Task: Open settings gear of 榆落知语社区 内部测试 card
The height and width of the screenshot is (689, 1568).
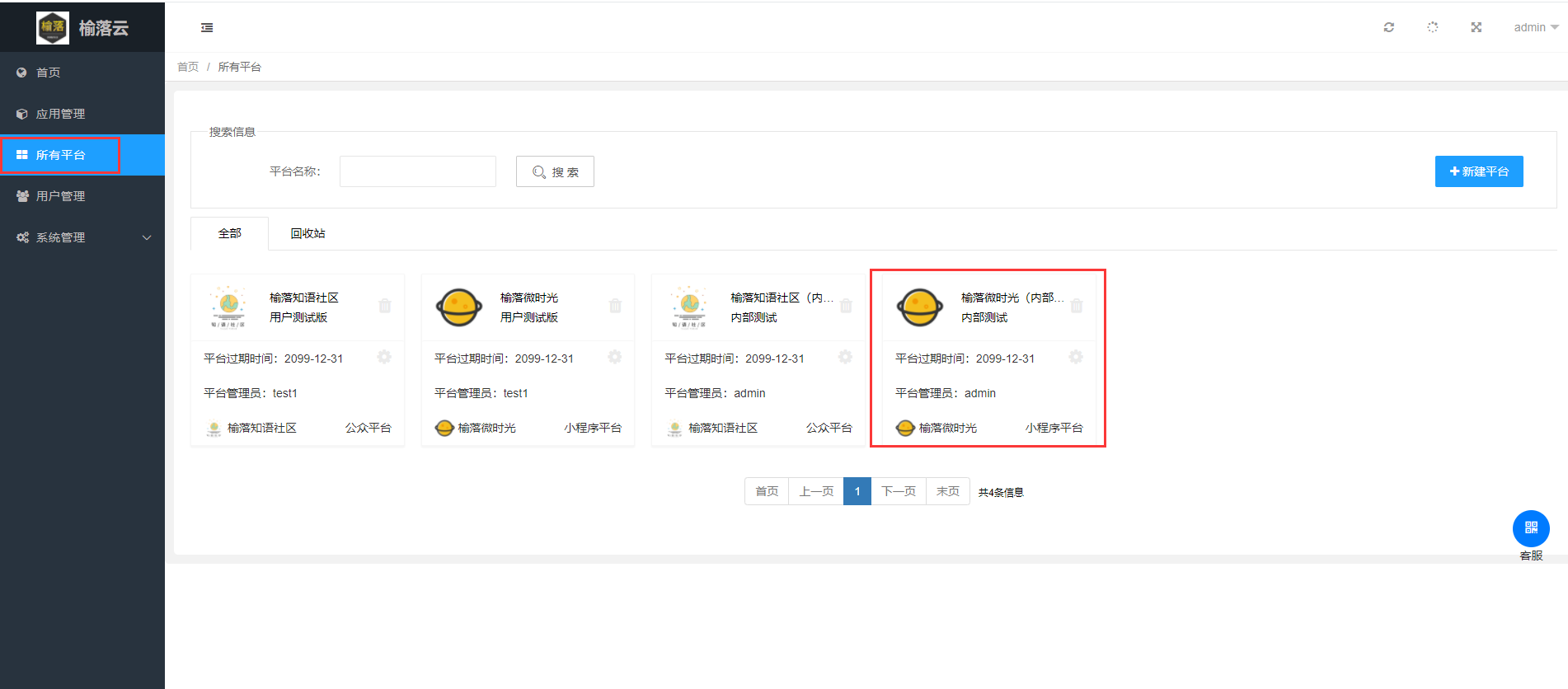Action: point(845,357)
